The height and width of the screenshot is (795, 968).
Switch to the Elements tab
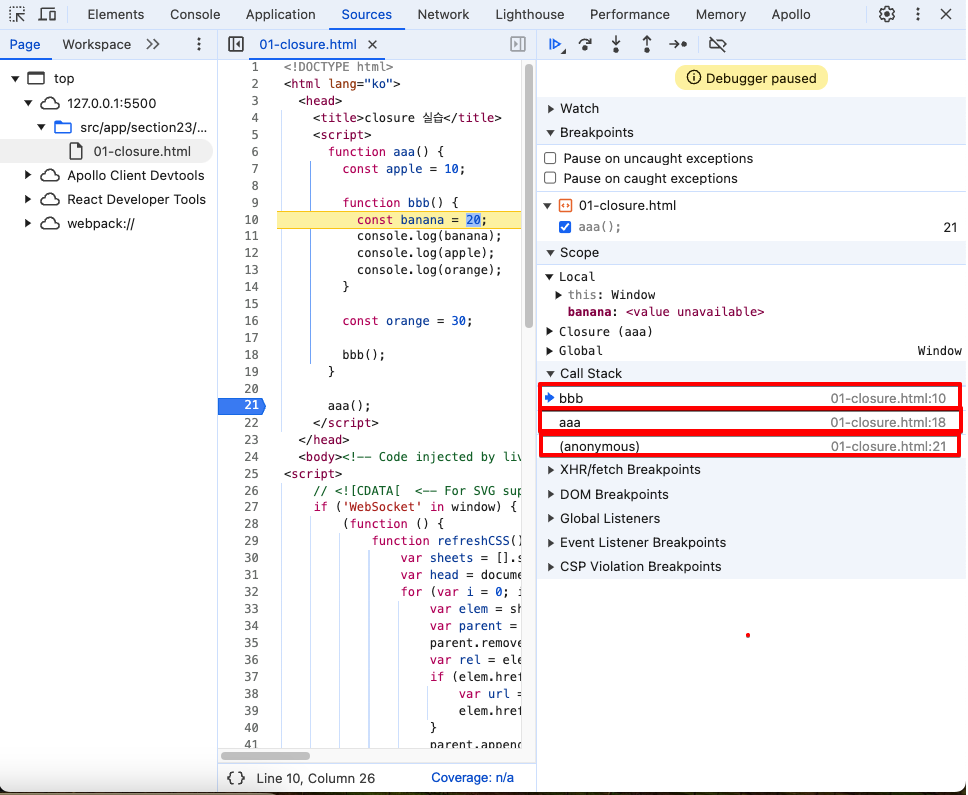(x=115, y=14)
